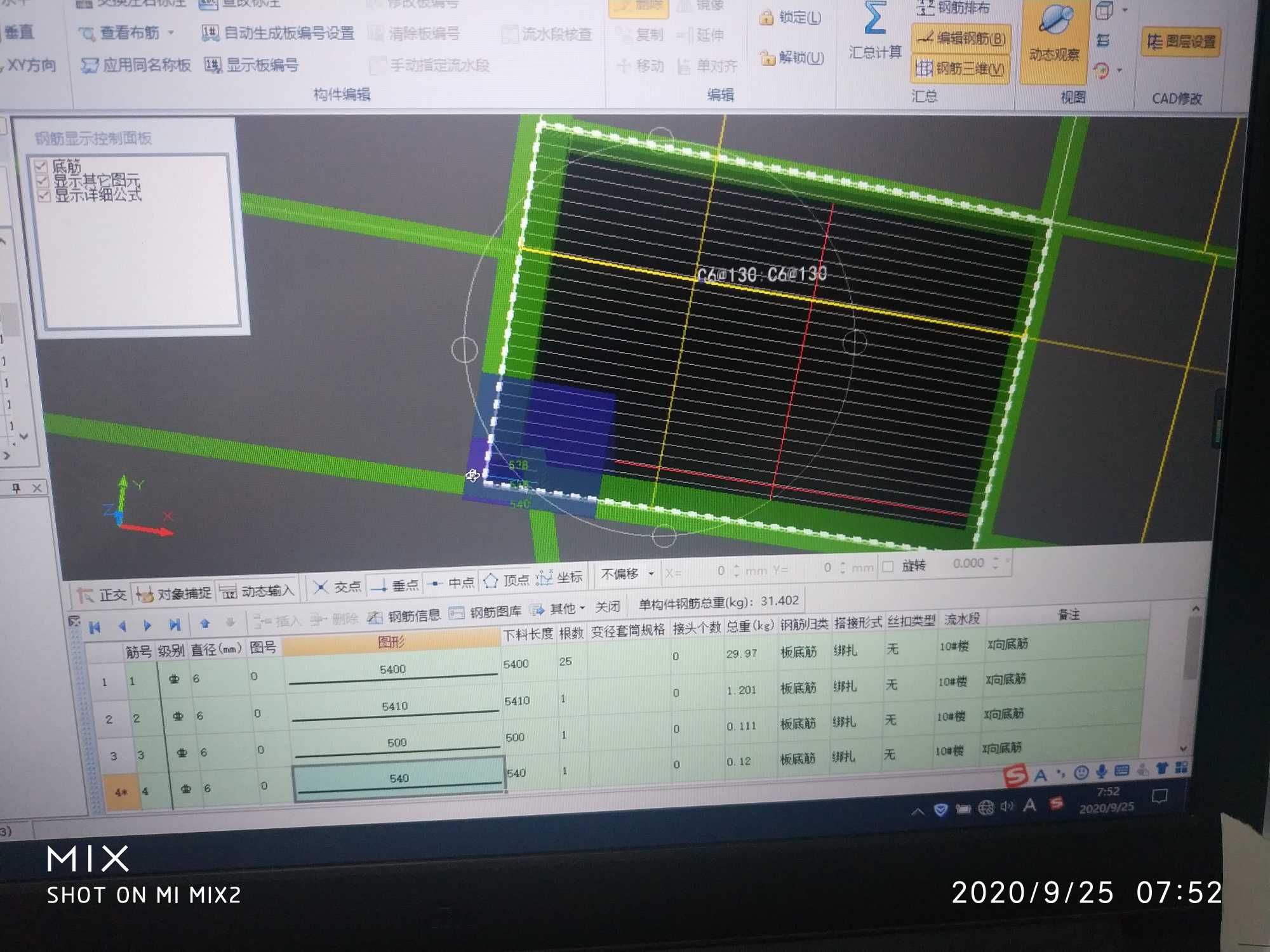1270x952 pixels.
Task: Toggle 编辑钢筋(B) edit rebar panel
Action: (x=961, y=39)
